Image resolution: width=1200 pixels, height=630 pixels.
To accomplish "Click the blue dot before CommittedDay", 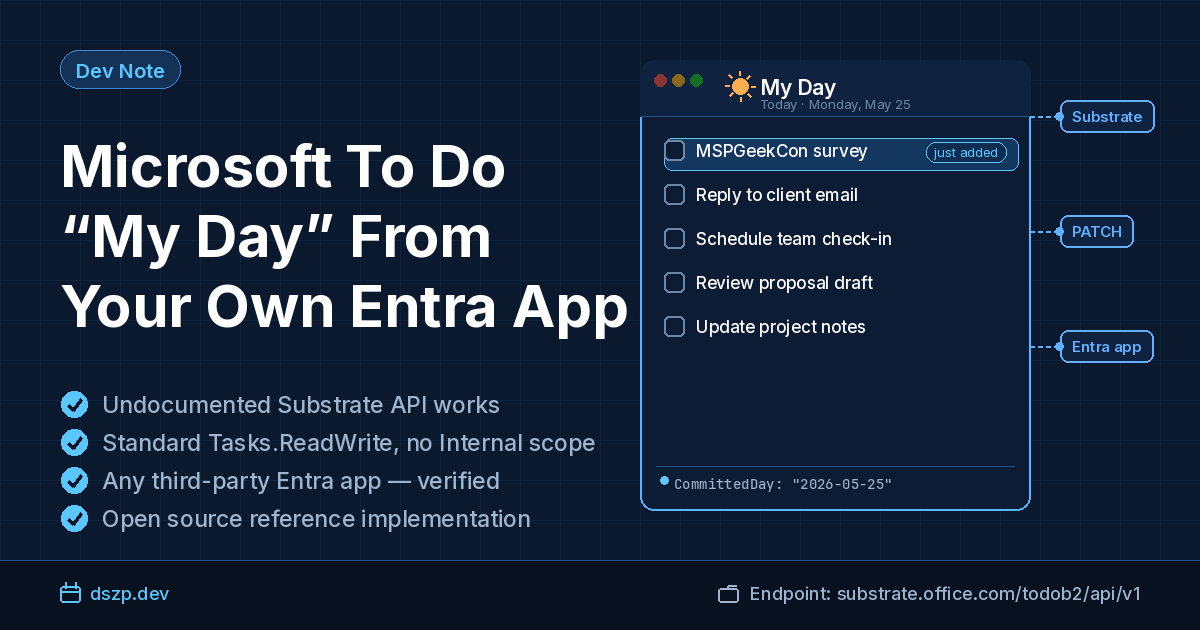I will click(664, 481).
